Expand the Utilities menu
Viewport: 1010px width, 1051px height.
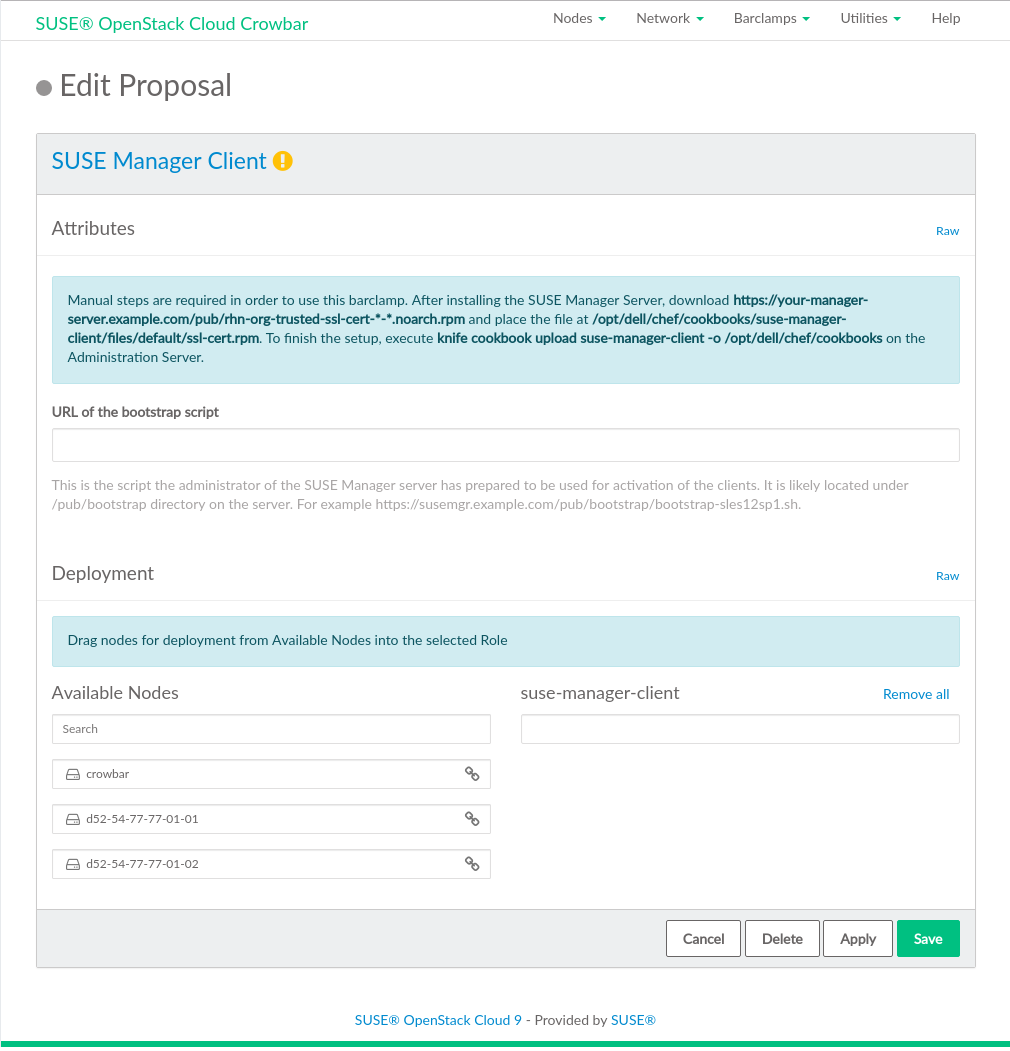870,19
